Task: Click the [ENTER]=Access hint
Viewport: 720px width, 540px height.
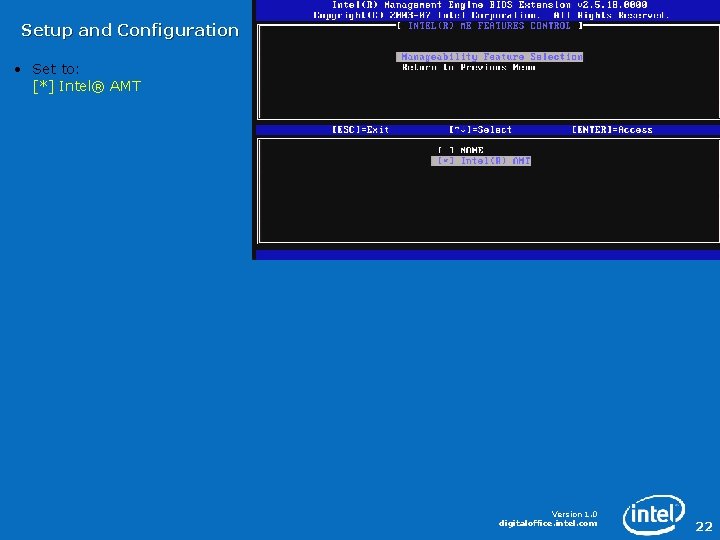Action: click(x=612, y=130)
